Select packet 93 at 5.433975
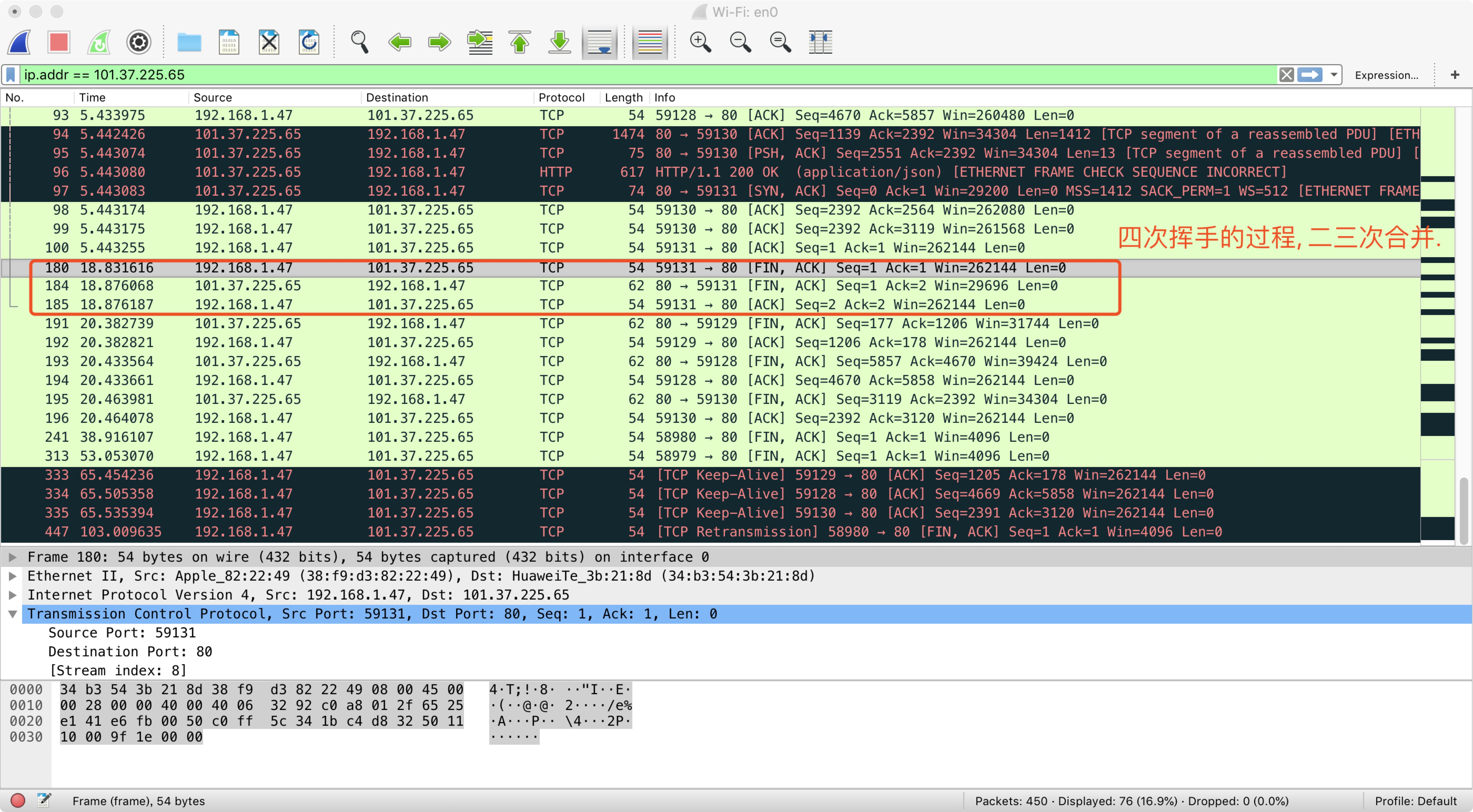 711,115
